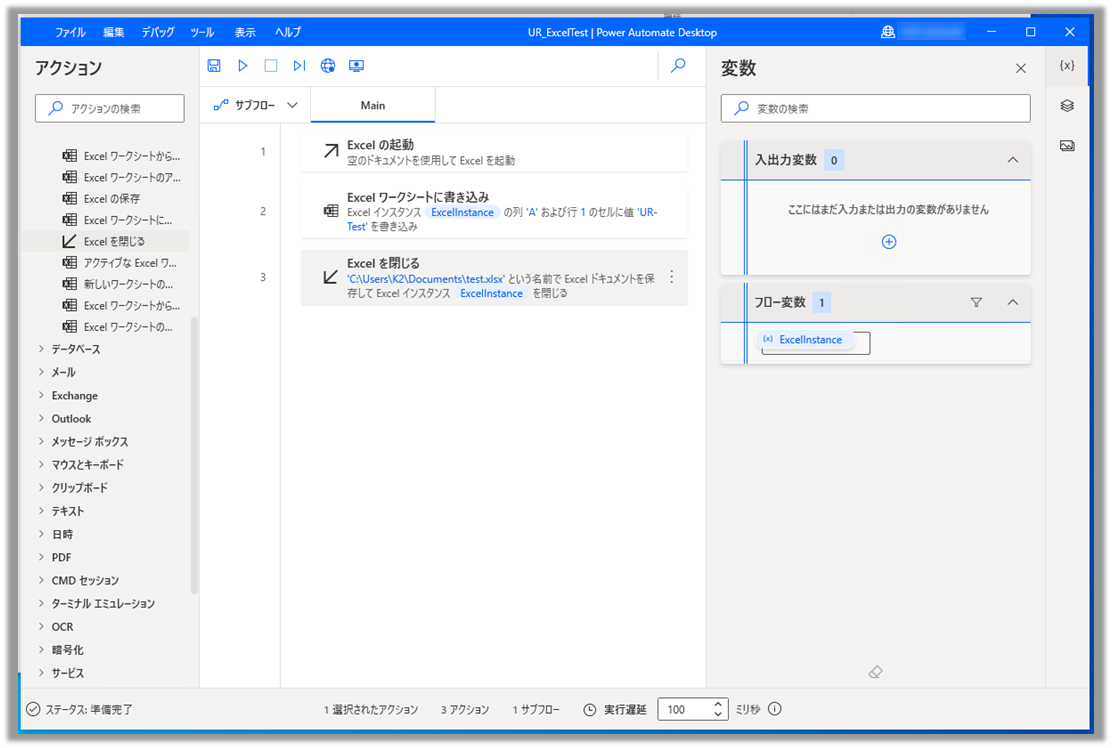Collapse the 入出力変数 section

click(1013, 160)
